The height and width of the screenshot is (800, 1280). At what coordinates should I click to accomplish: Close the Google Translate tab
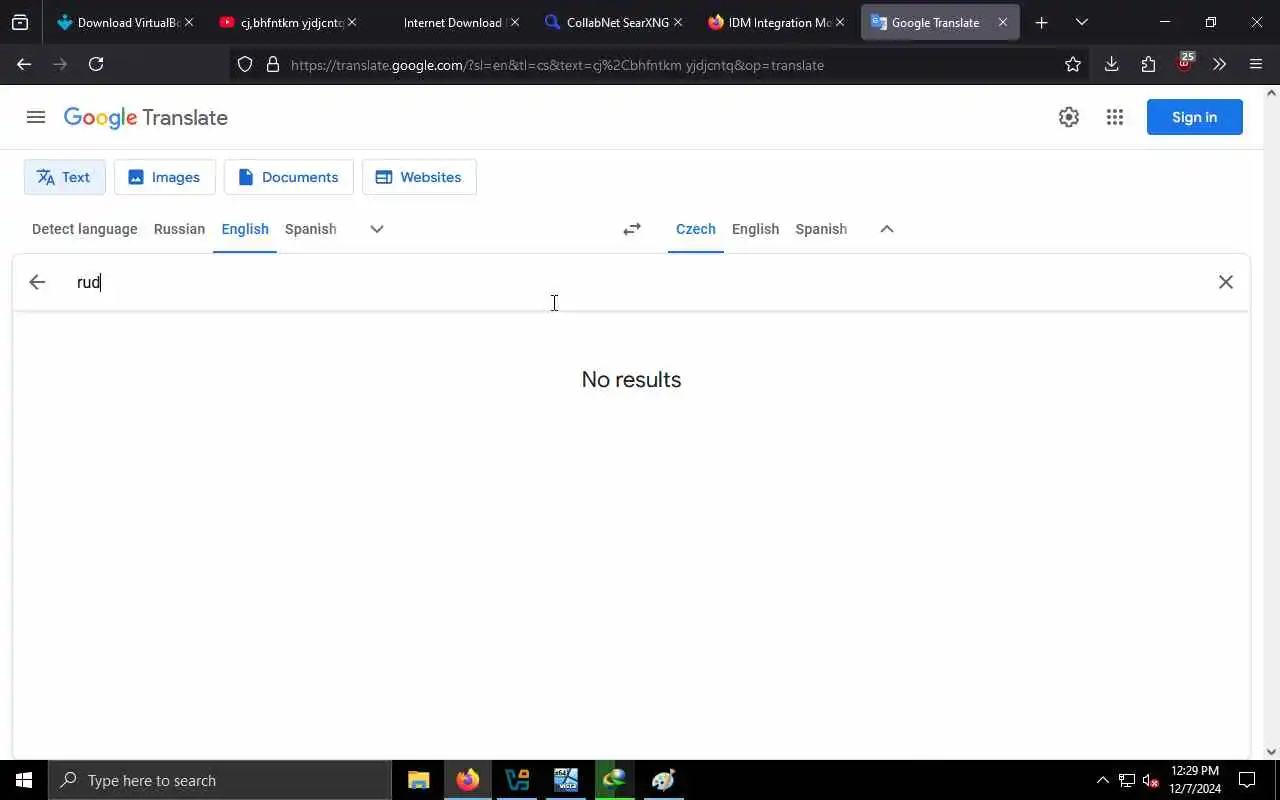coord(1003,22)
